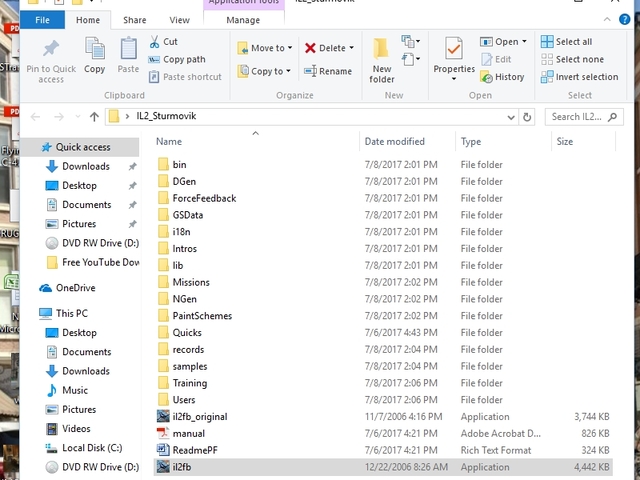Image resolution: width=640 pixels, height=480 pixels.
Task: Select the ForceFeedback folder
Action: coord(197,198)
